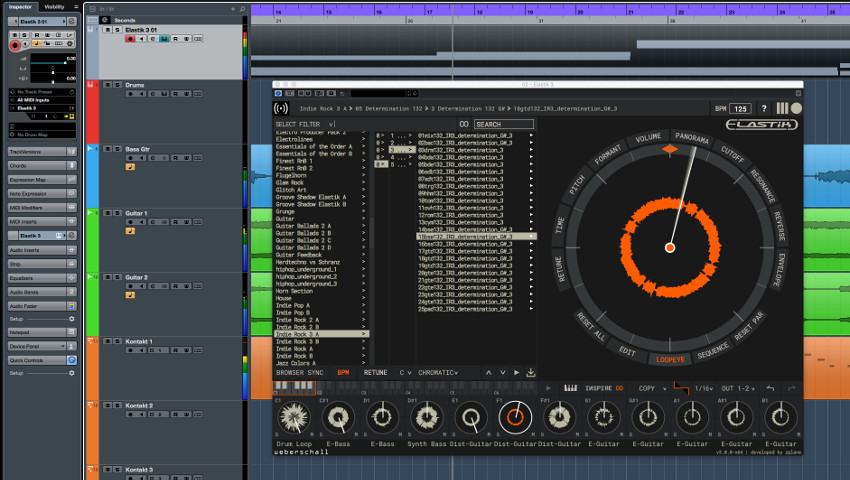
Task: Click the keyboard icon next to Inspire
Action: [x=570, y=388]
